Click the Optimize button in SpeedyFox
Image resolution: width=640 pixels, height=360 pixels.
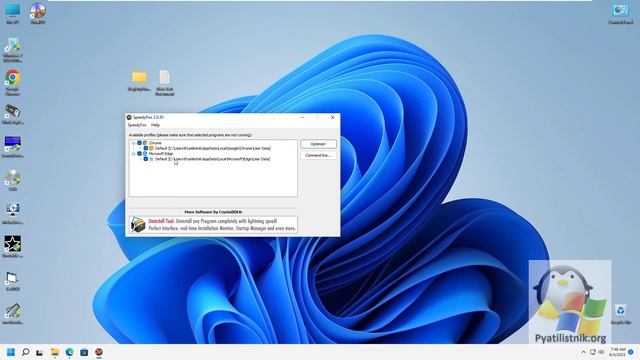point(318,144)
